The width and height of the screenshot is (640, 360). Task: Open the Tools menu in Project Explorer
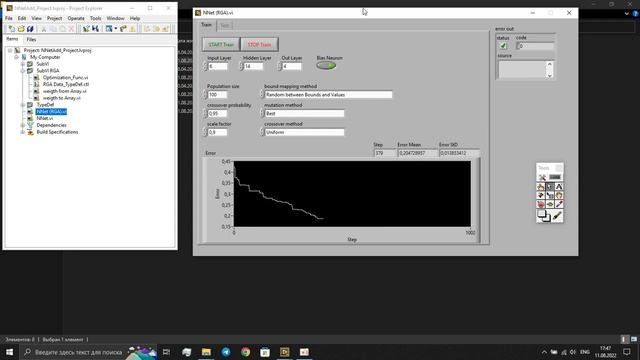point(96,18)
